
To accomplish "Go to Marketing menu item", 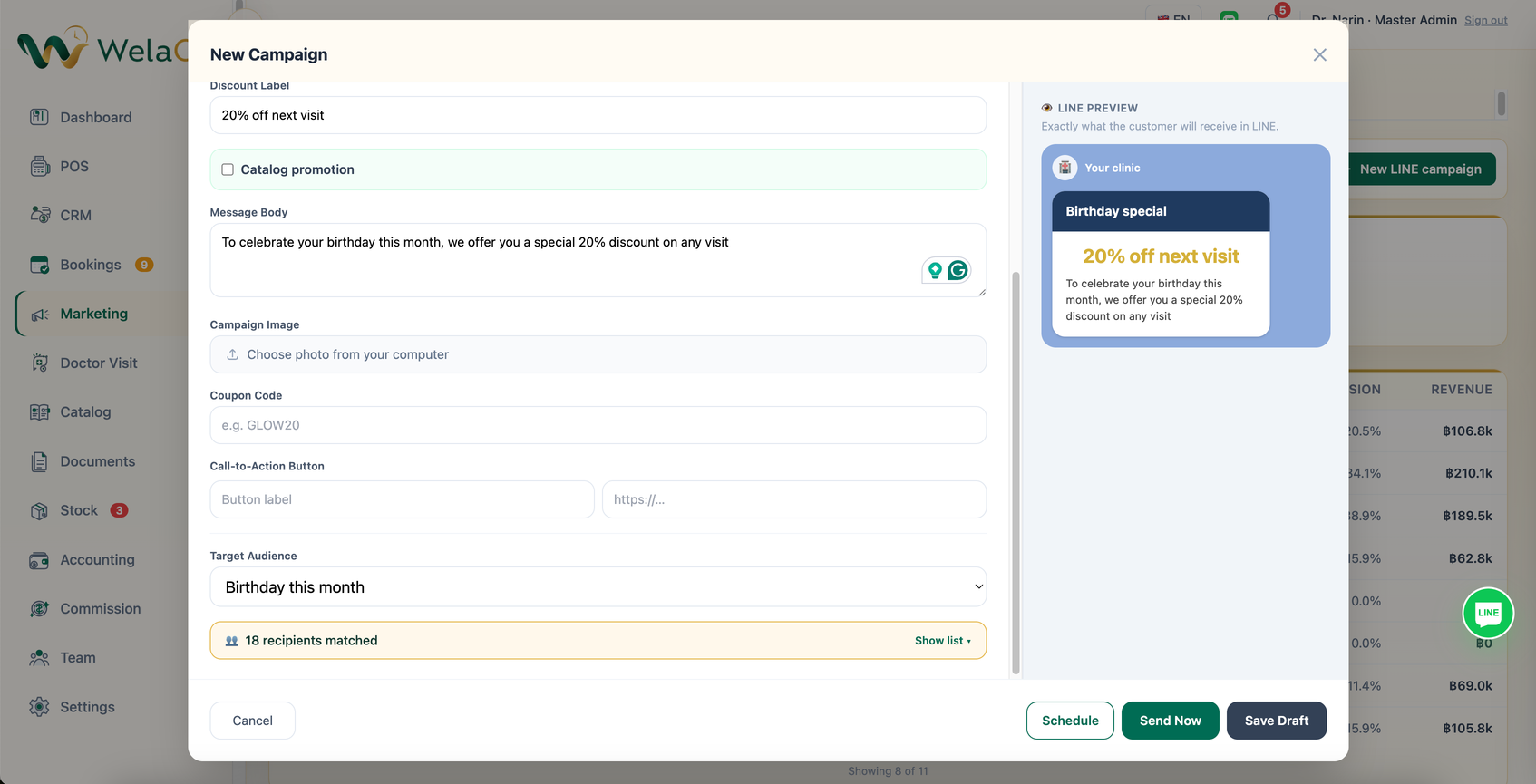I will tap(94, 314).
